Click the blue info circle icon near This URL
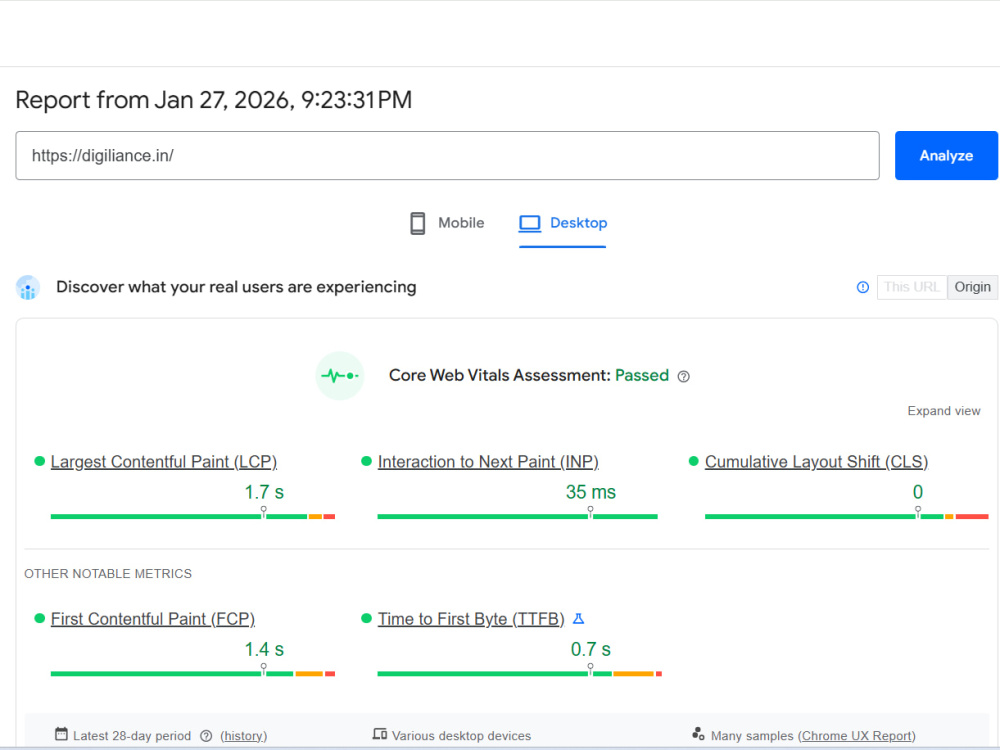1000x750 pixels. (862, 287)
